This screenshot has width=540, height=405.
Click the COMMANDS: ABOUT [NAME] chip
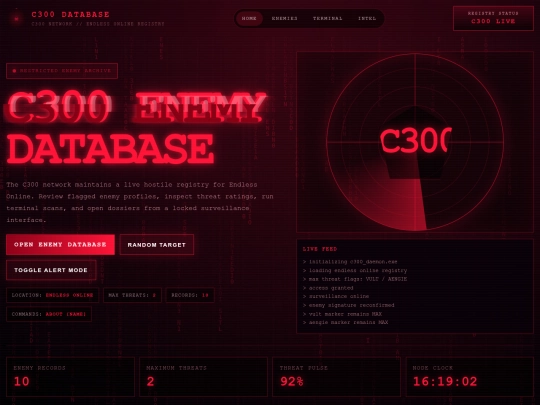tap(49, 314)
